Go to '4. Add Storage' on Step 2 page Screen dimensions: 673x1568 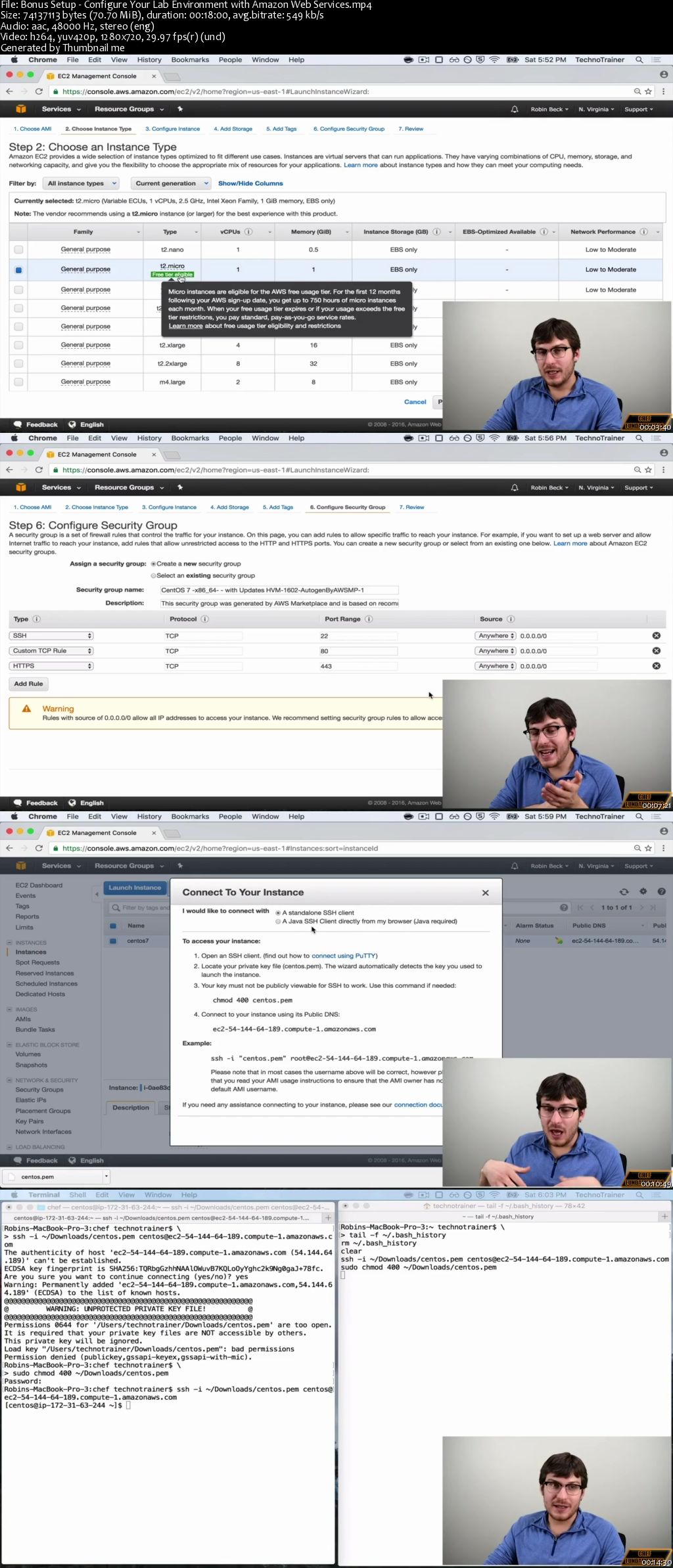(x=233, y=129)
